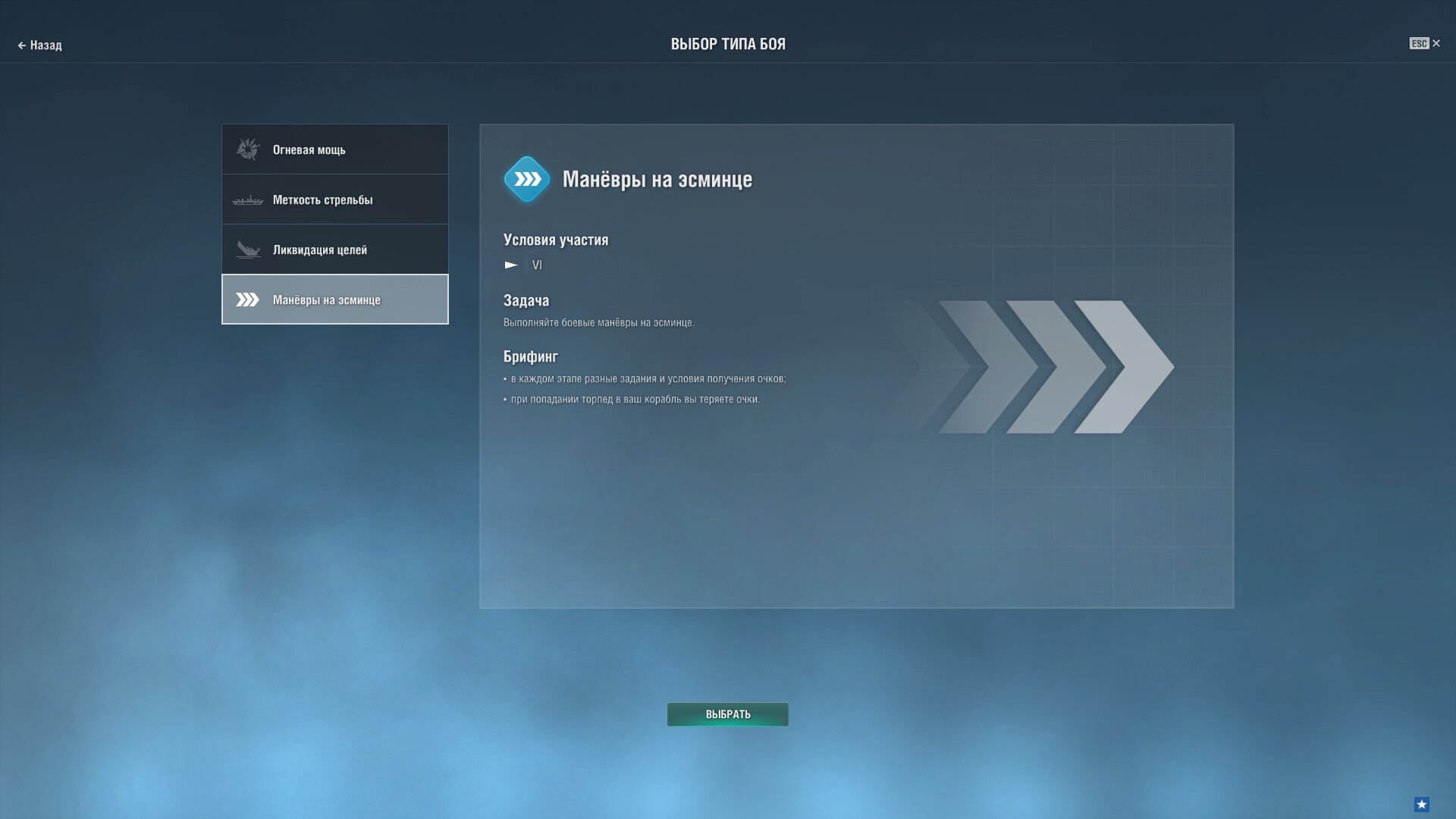
Task: Select the Огневая мощь battle type
Action: point(335,149)
